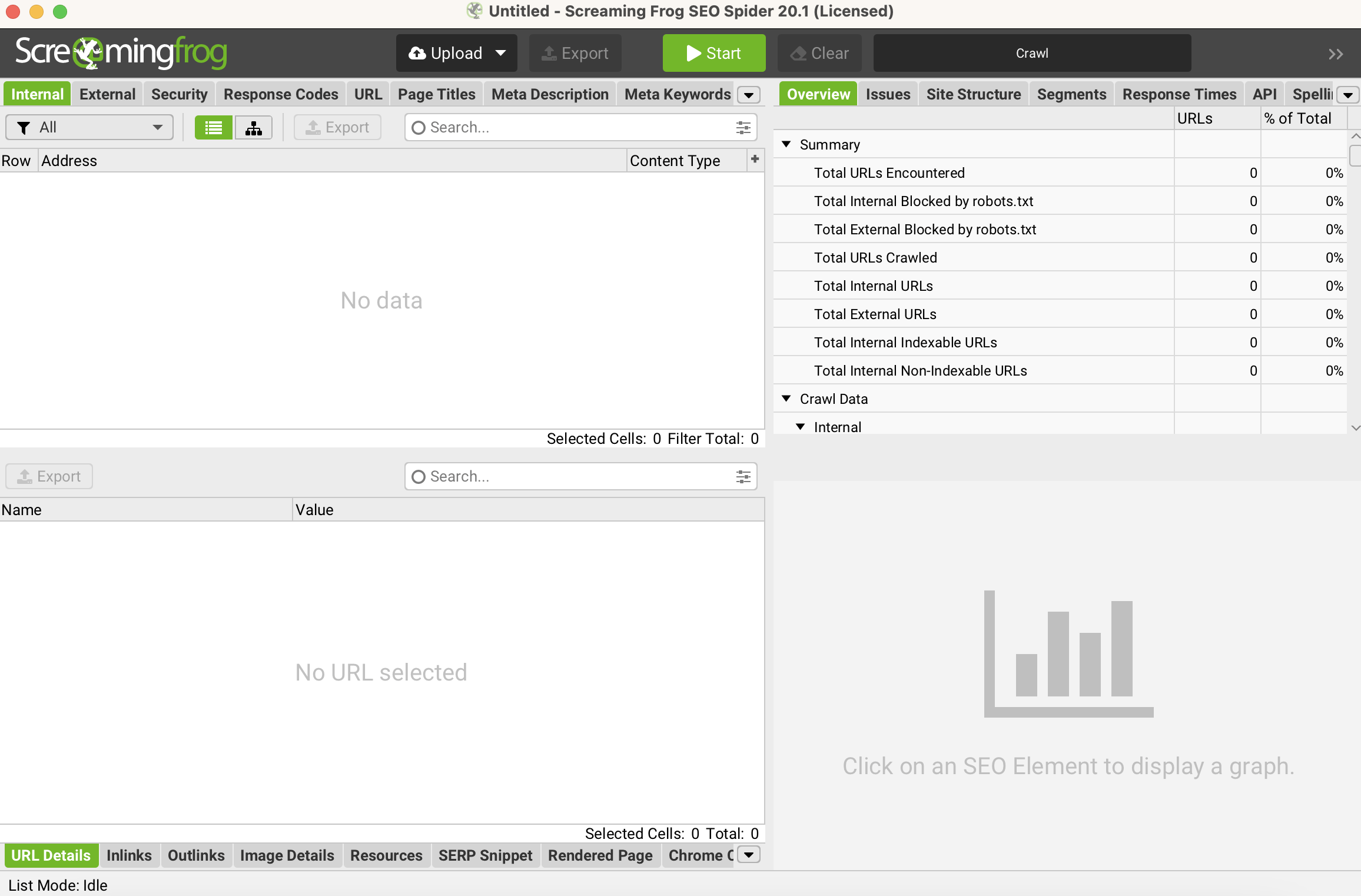Sort by the Content Type column
The image size is (1361, 896).
pyautogui.click(x=687, y=161)
